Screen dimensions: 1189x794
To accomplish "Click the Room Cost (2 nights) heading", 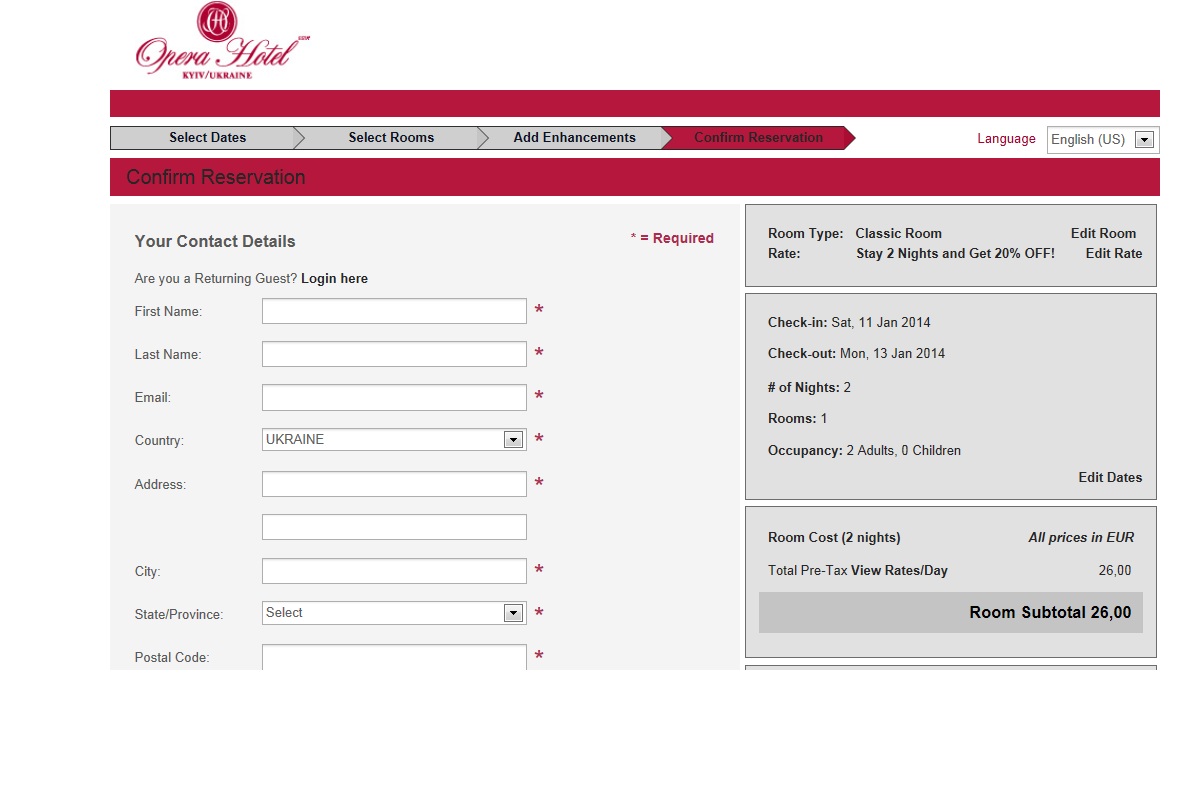I will (834, 538).
